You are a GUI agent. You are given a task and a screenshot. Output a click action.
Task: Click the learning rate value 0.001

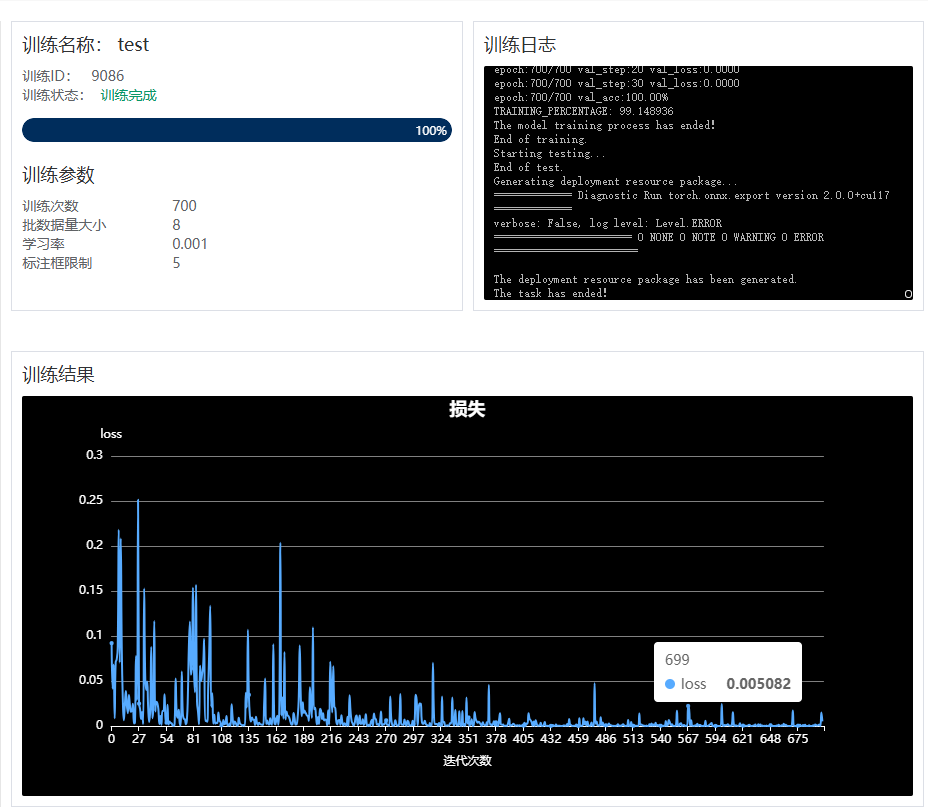coord(190,244)
